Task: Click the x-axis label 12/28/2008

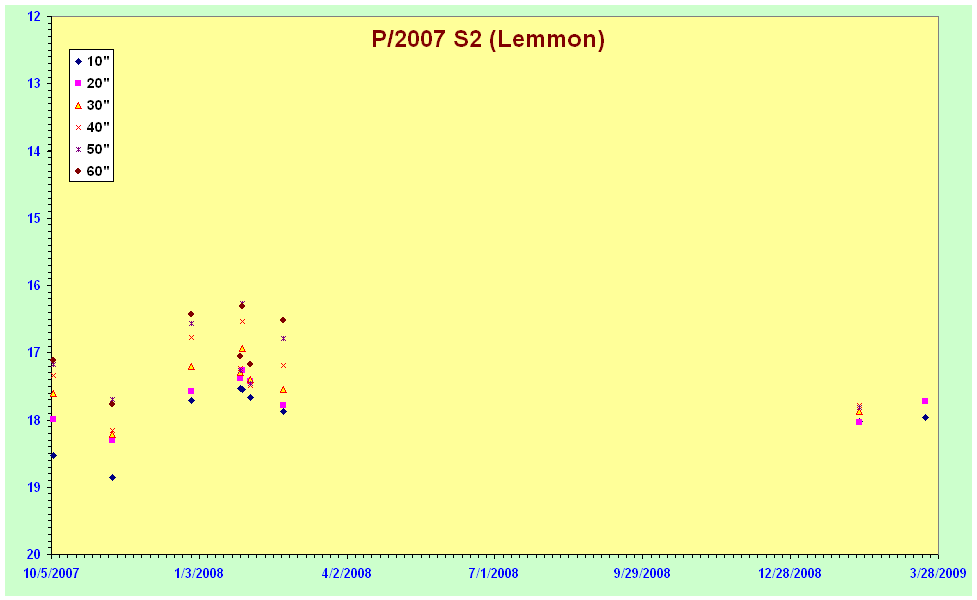Action: 789,573
